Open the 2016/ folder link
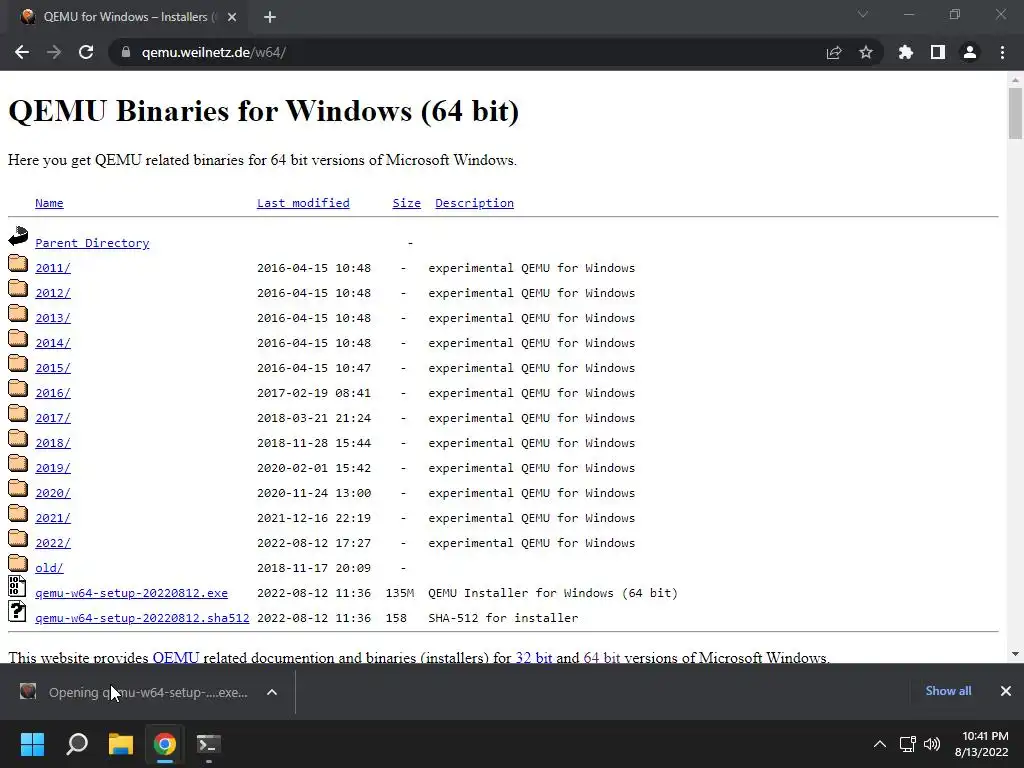Viewport: 1024px width, 768px height. point(53,392)
